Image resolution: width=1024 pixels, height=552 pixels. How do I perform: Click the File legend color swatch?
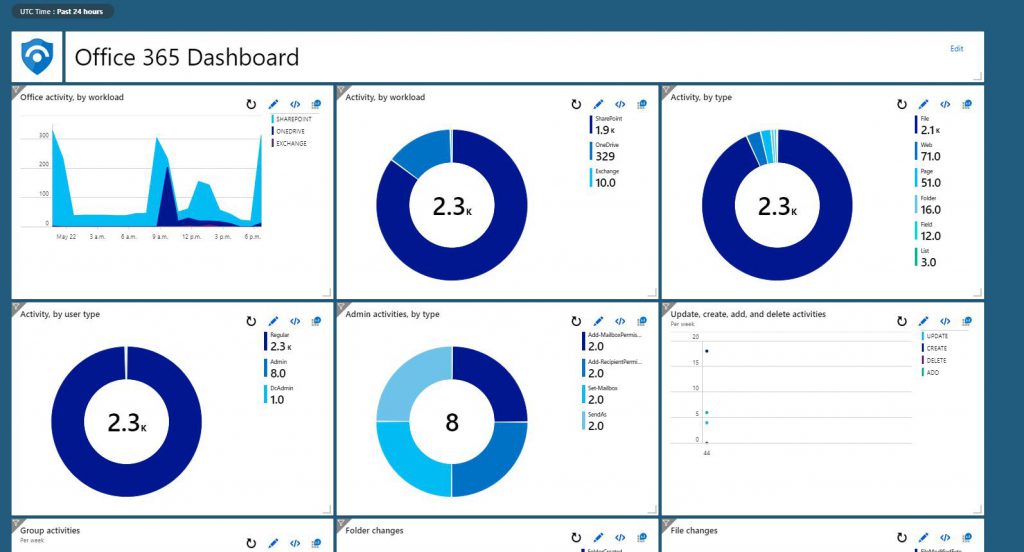point(914,124)
